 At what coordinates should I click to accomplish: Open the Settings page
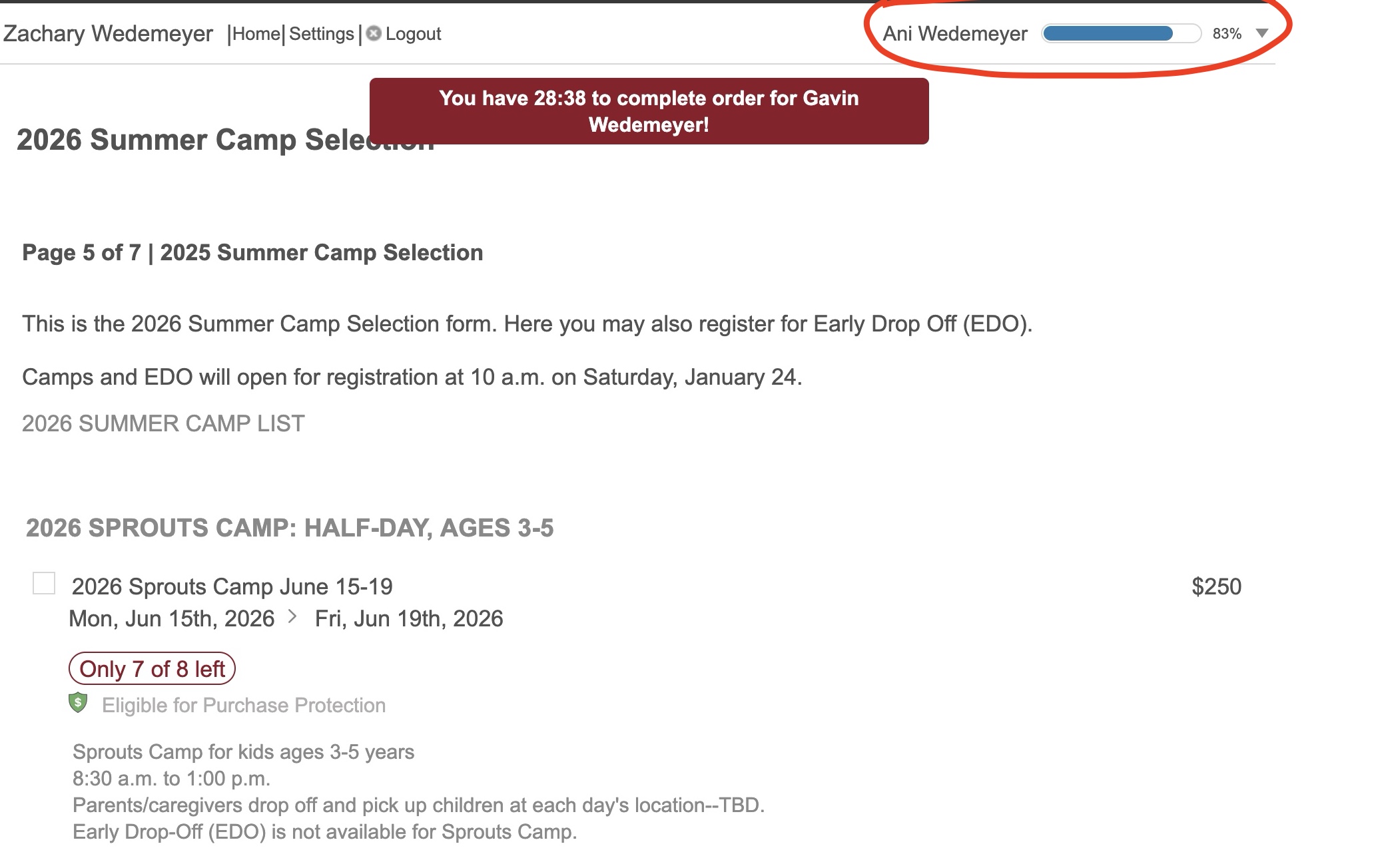pyautogui.click(x=322, y=34)
